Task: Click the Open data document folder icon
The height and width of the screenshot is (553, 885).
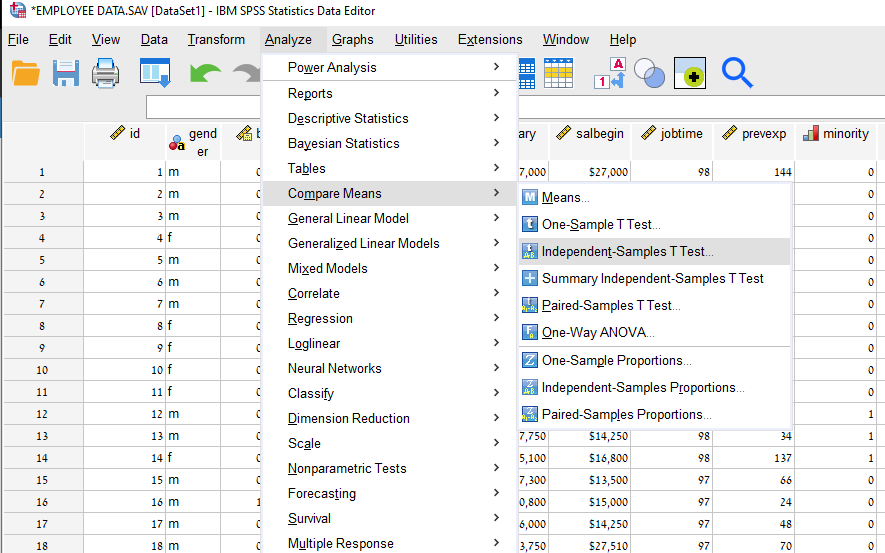Action: 25,73
